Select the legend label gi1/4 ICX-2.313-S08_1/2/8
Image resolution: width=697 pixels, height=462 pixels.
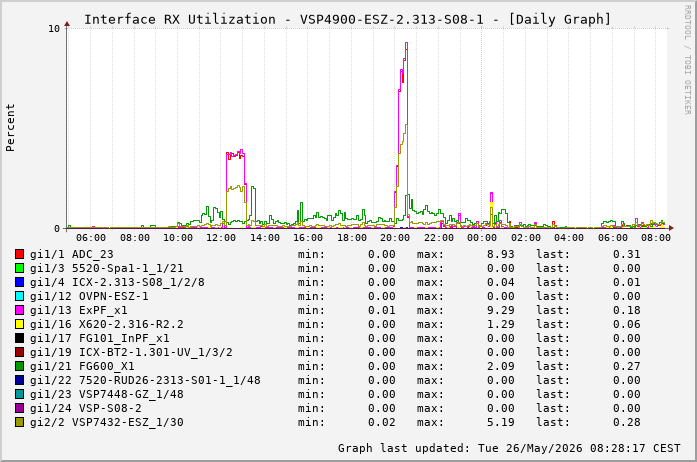tap(117, 282)
